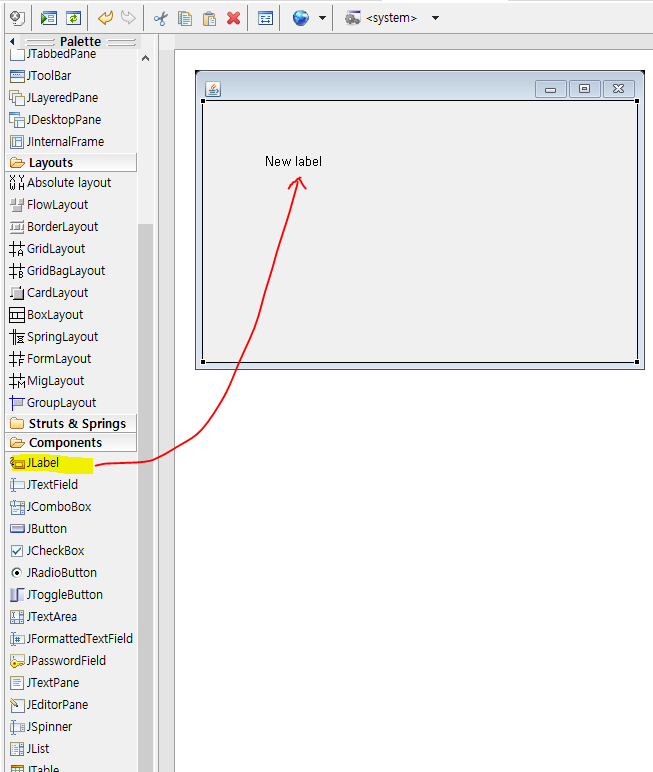Click the palette scrollbar up arrow
Viewport: 653px width, 772px height.
(145, 59)
